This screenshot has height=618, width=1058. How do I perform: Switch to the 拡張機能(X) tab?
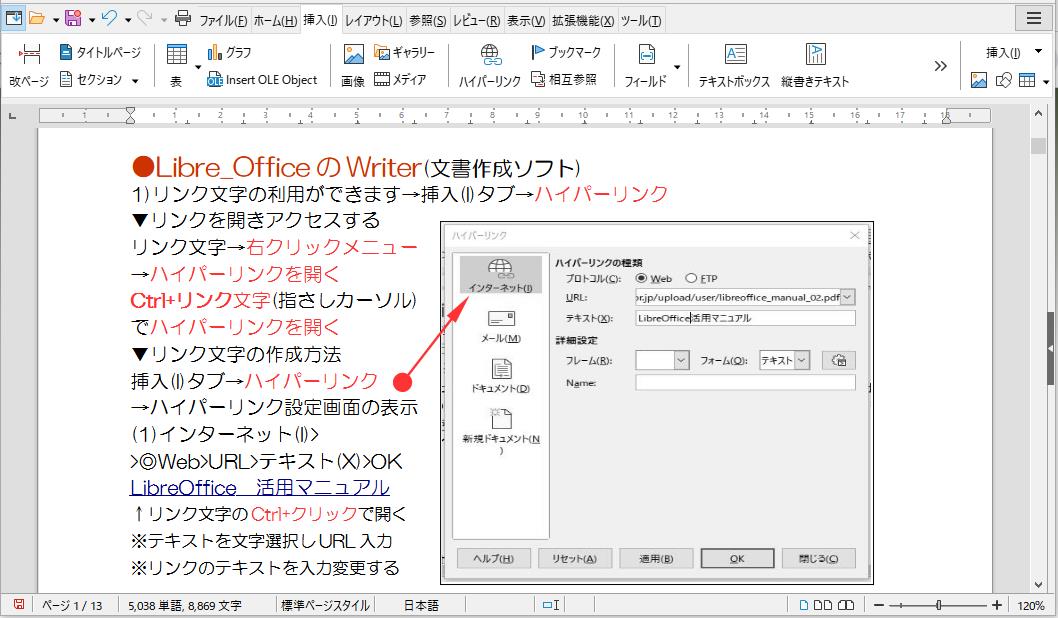click(x=583, y=20)
